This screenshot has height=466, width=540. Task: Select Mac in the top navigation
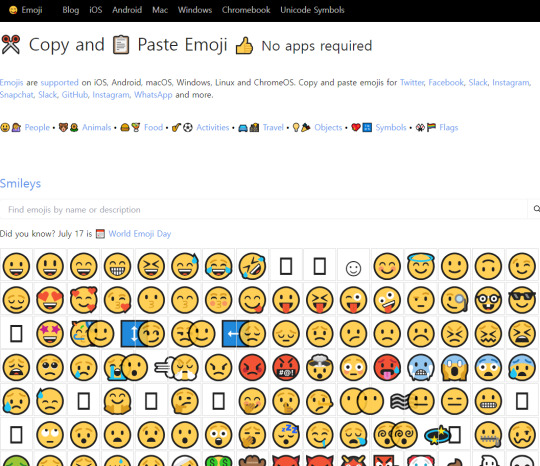point(160,10)
